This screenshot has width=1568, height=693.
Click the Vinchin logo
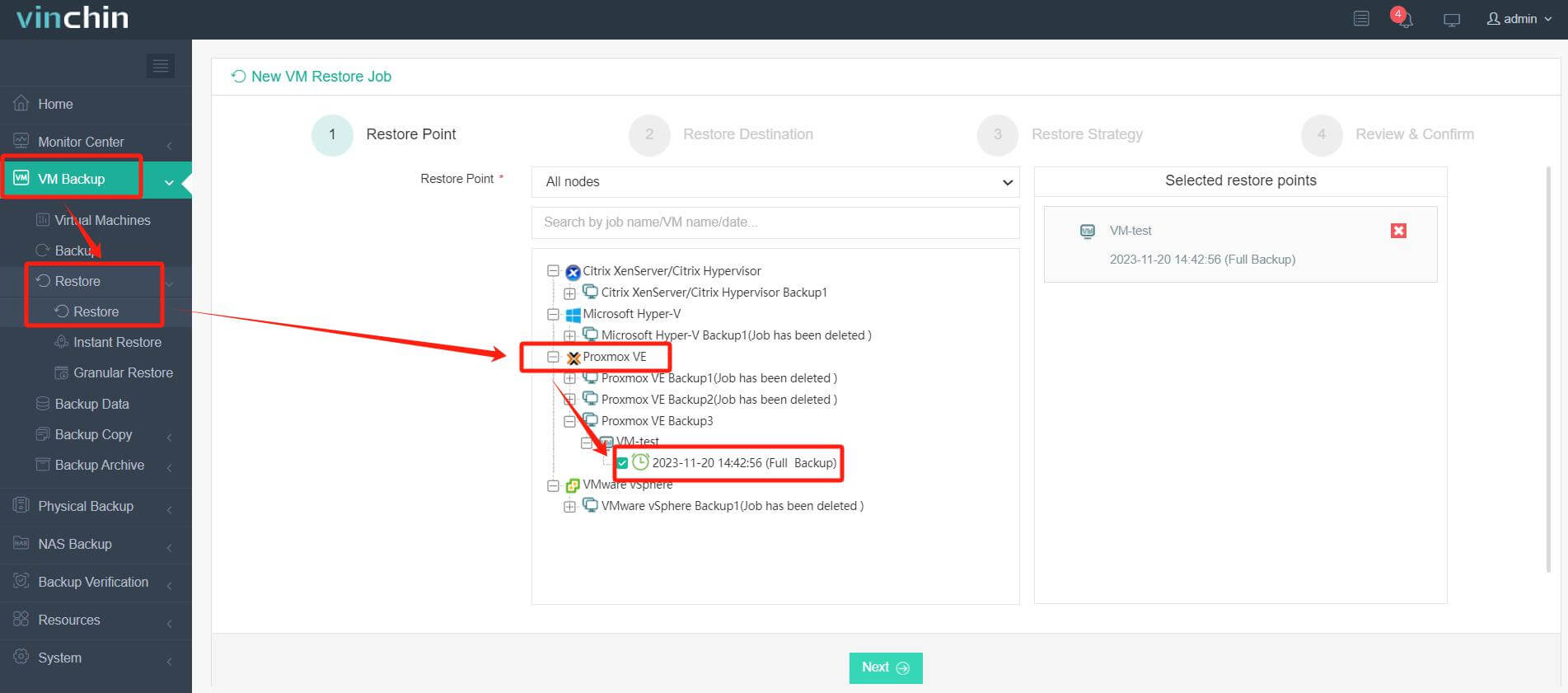point(73,18)
